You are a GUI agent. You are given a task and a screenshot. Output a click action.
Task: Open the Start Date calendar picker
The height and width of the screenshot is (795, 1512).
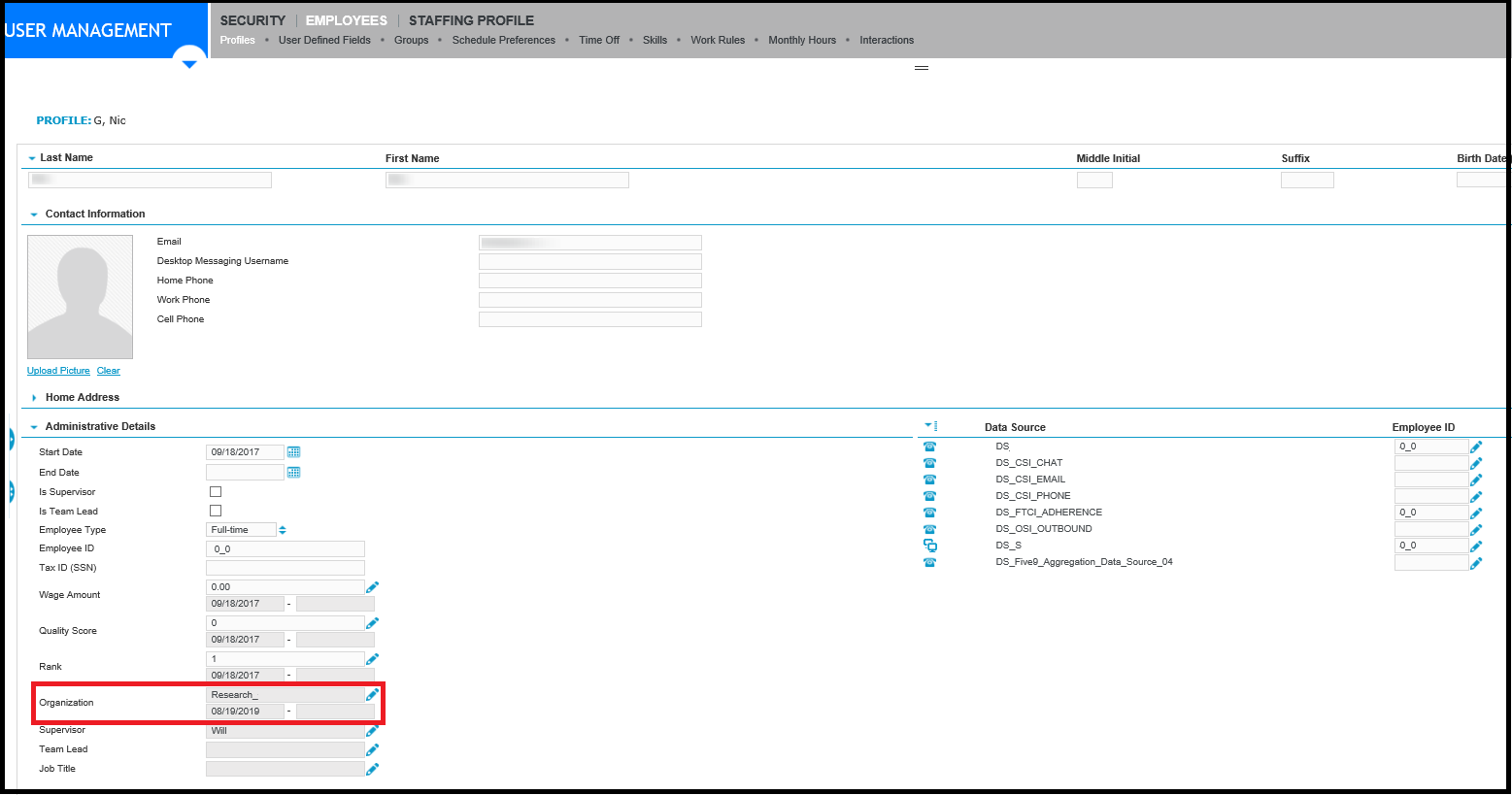293,452
